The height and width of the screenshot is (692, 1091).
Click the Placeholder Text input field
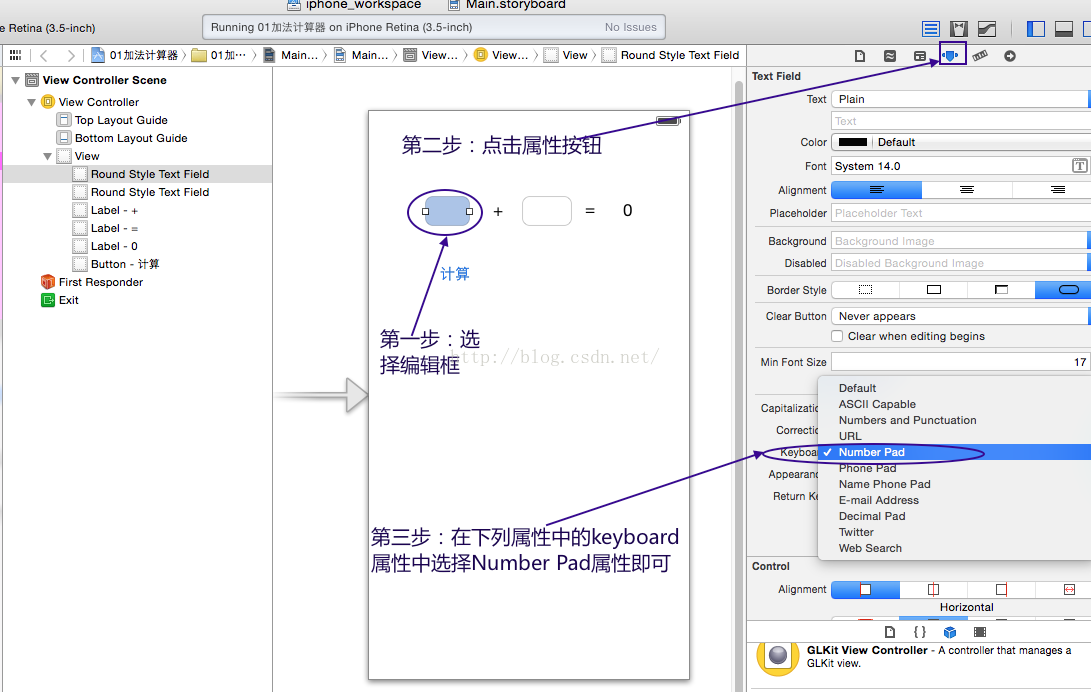pos(961,213)
